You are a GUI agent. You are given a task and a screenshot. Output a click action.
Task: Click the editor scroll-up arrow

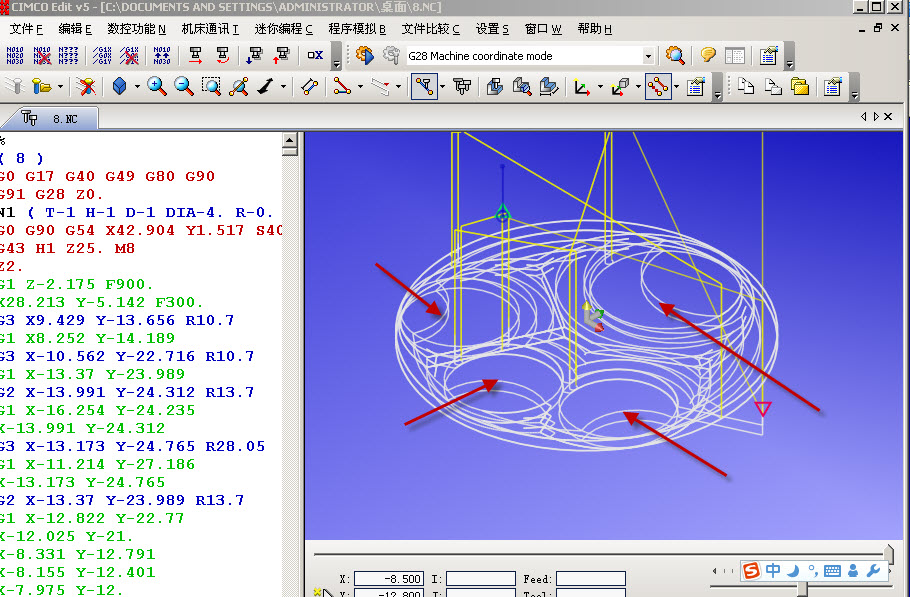click(290, 140)
